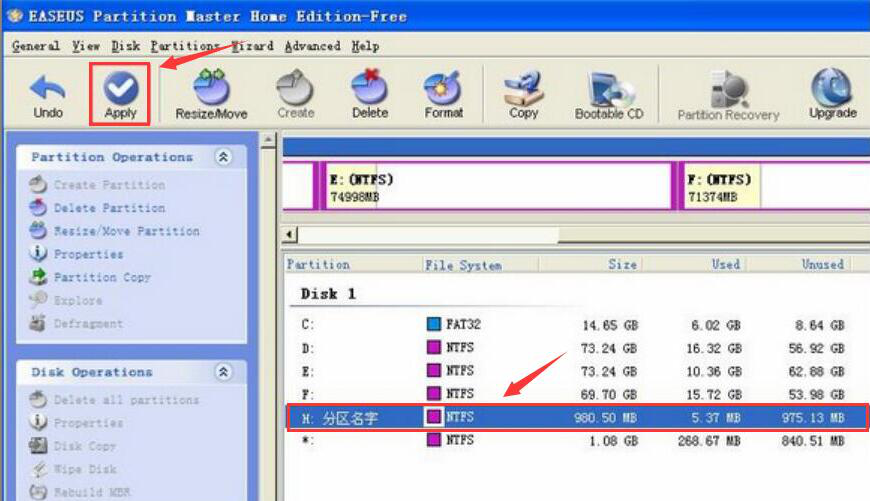Choose Delete Partition in the sidebar
Image resolution: width=870 pixels, height=501 pixels.
[98, 208]
